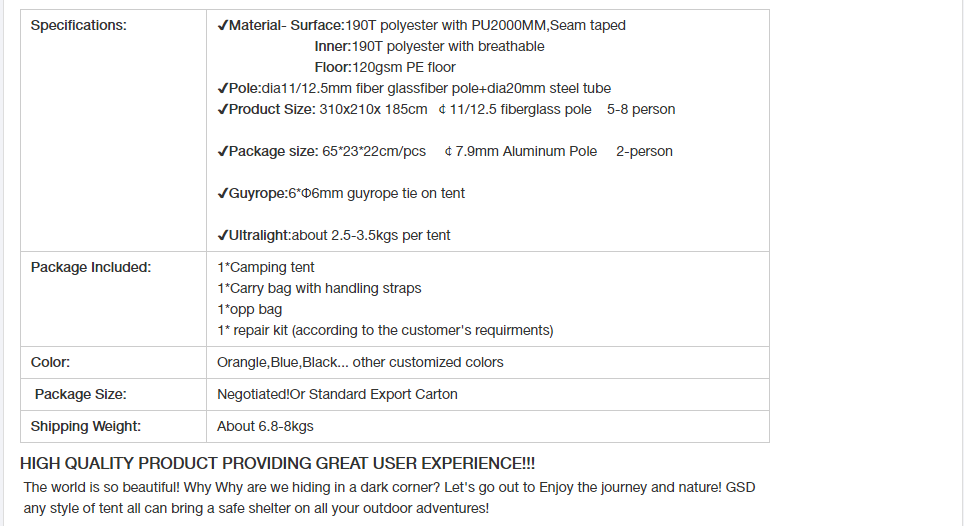Click the 7.9mm Aluminum Pole text
Viewport: 964px width, 526px height.
[526, 151]
